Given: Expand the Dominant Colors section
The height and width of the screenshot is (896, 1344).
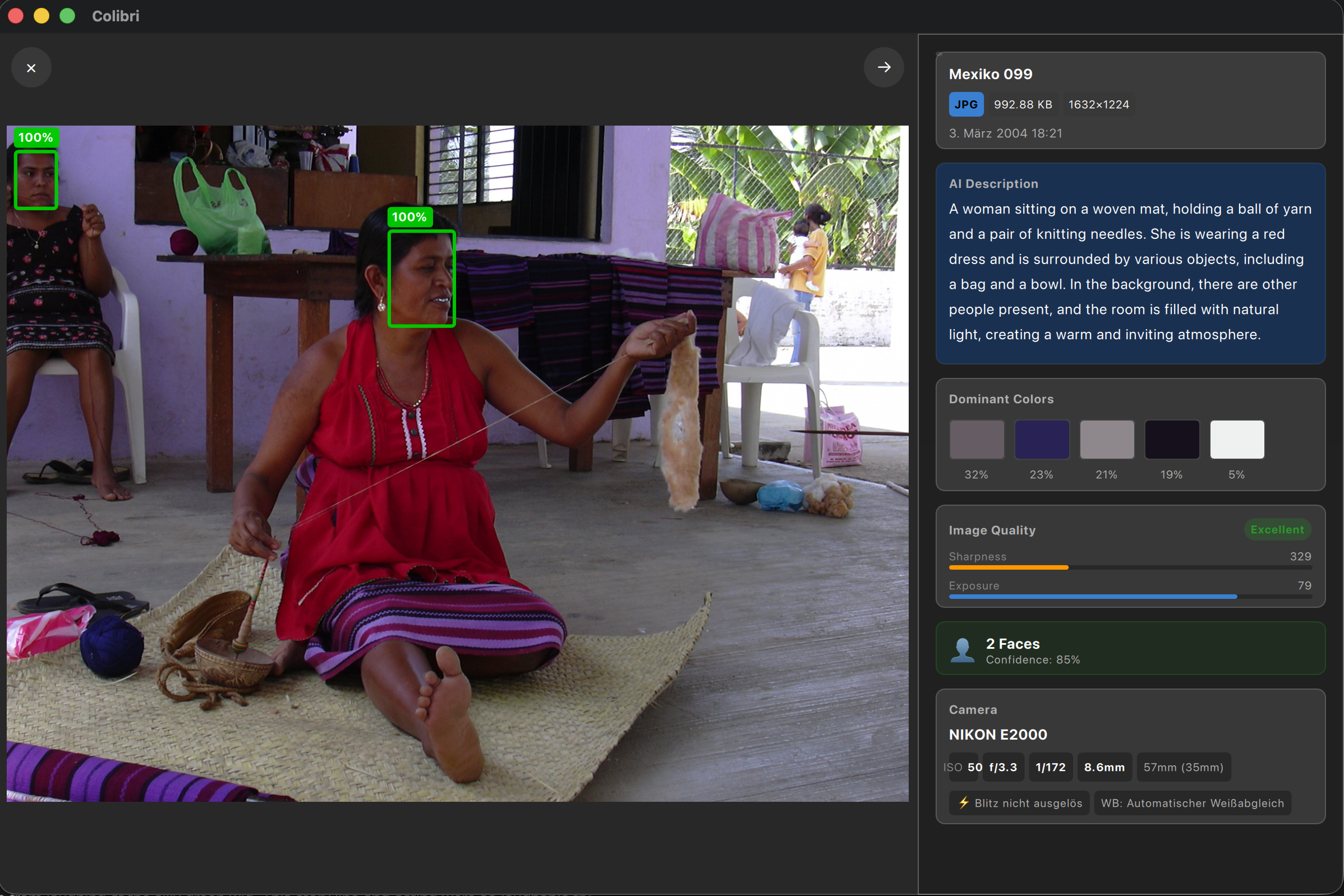Looking at the screenshot, I should [x=1001, y=399].
